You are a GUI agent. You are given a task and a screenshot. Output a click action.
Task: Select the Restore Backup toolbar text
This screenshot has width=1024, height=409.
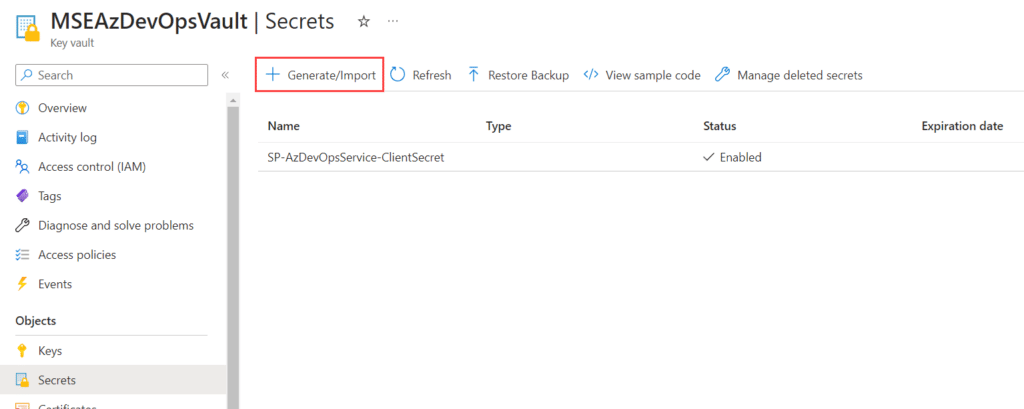528,75
